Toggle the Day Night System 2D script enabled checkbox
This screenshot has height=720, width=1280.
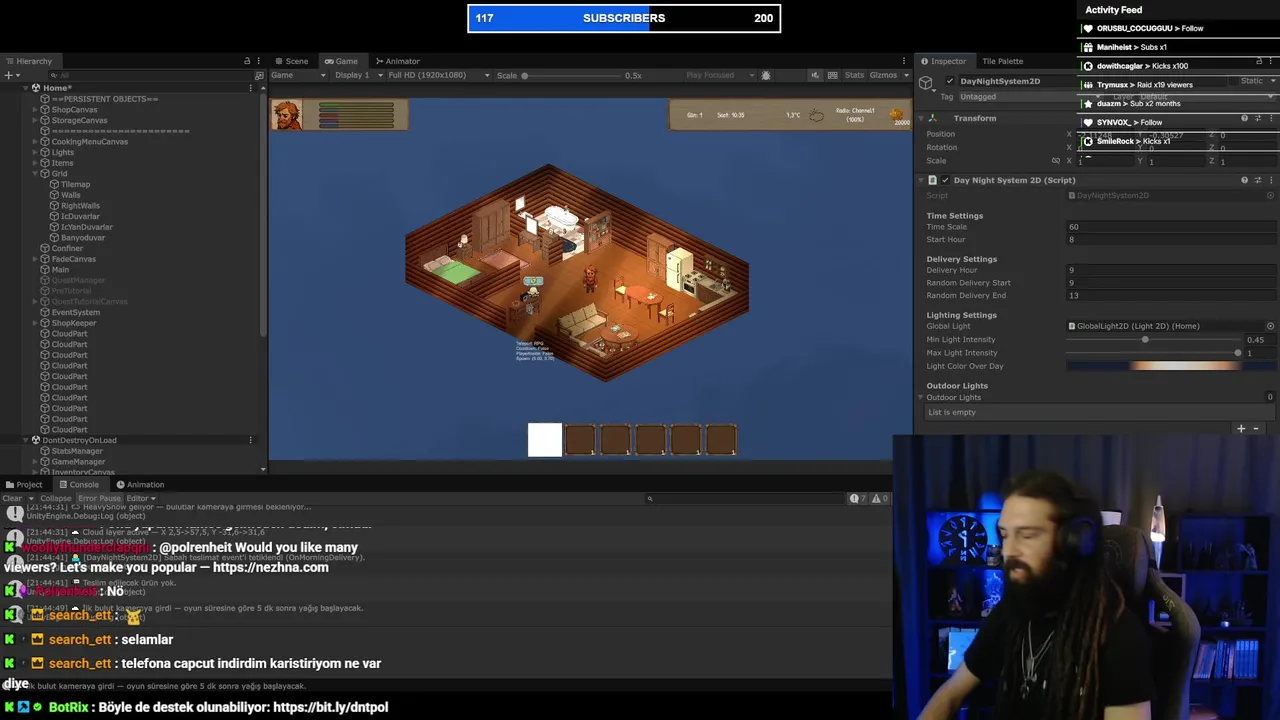945,180
